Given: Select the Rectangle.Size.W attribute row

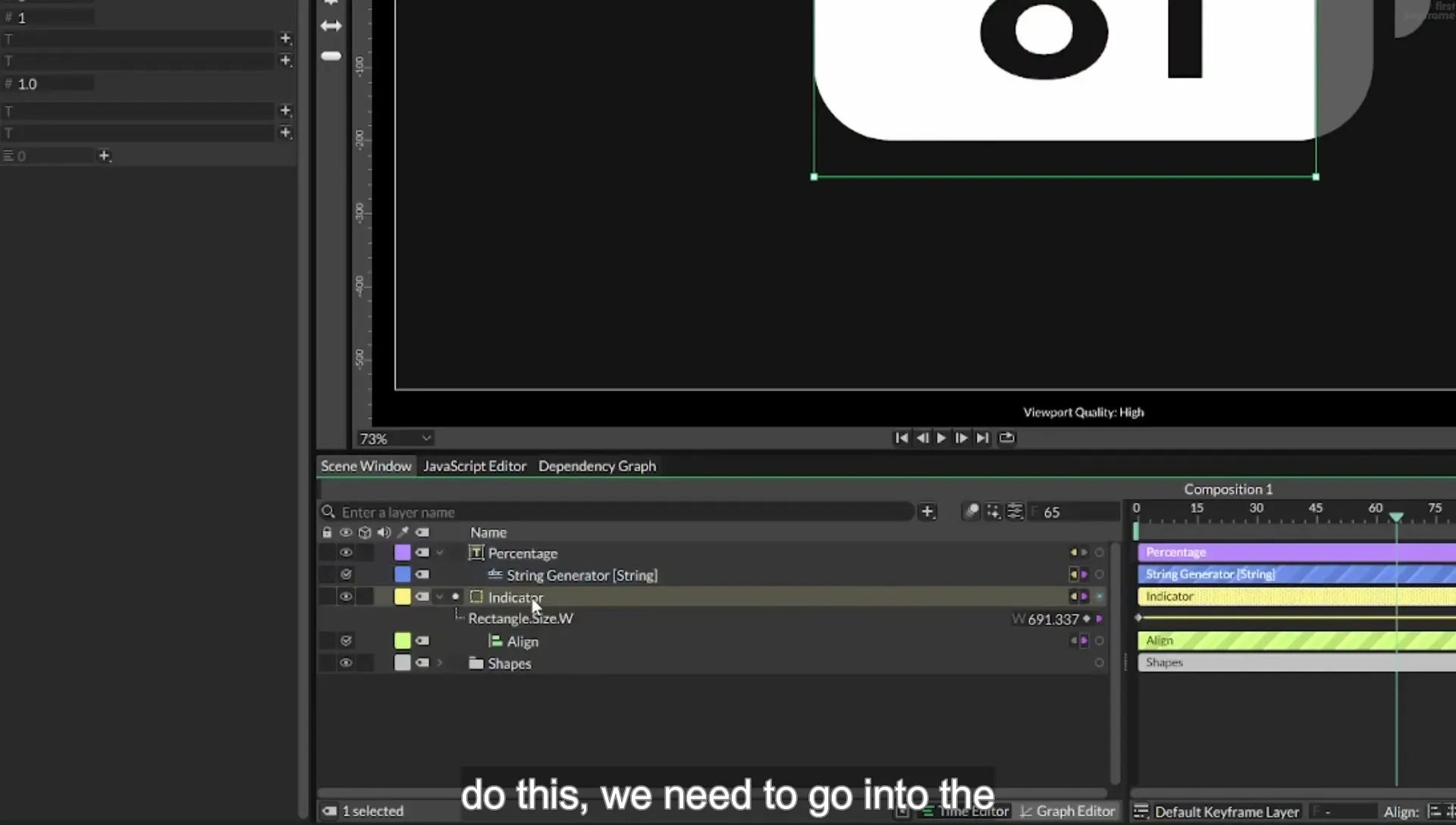Looking at the screenshot, I should (x=713, y=619).
